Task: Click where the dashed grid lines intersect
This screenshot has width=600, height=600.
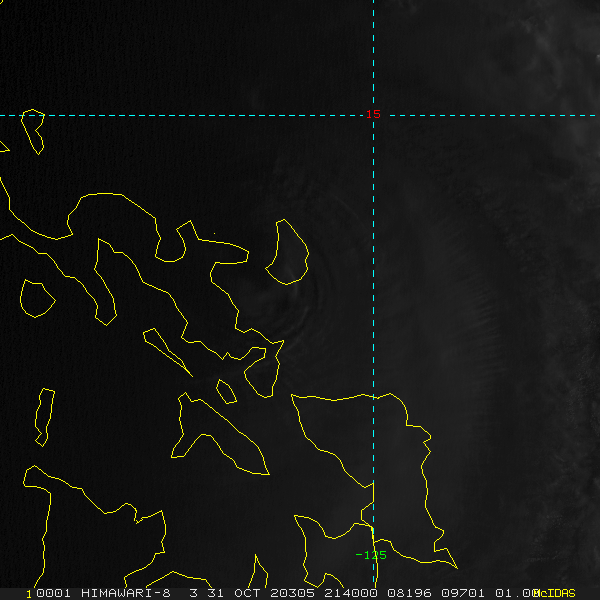Action: coord(373,115)
